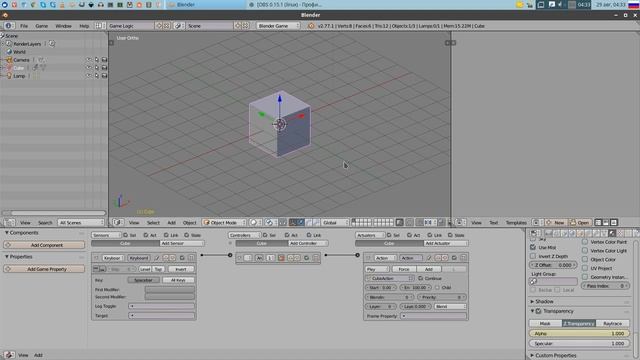Image resolution: width=640 pixels, height=360 pixels.
Task: Toggle Lamp visibility eye in outliner
Action: 89,76
